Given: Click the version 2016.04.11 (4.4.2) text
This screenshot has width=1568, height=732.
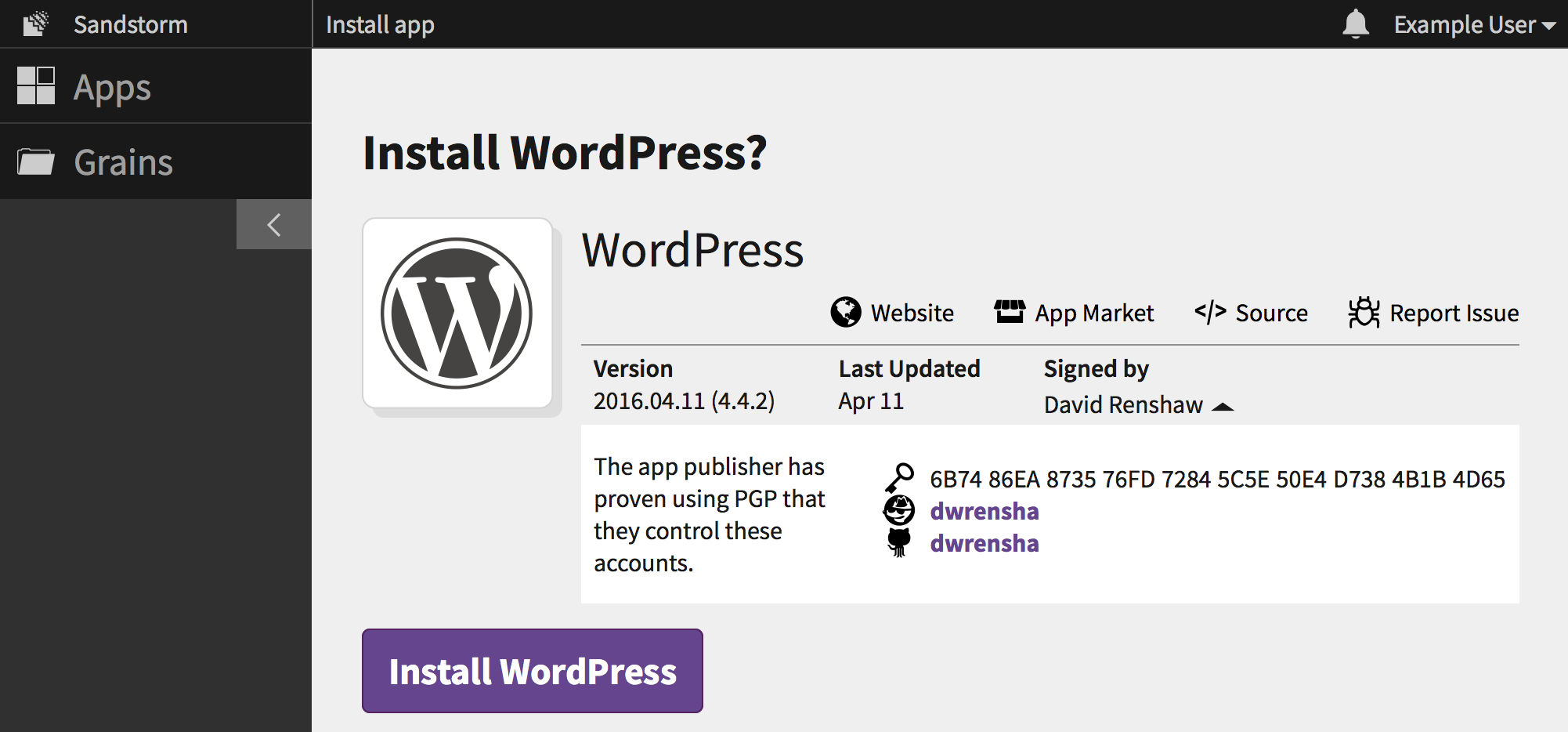Looking at the screenshot, I should click(x=684, y=401).
